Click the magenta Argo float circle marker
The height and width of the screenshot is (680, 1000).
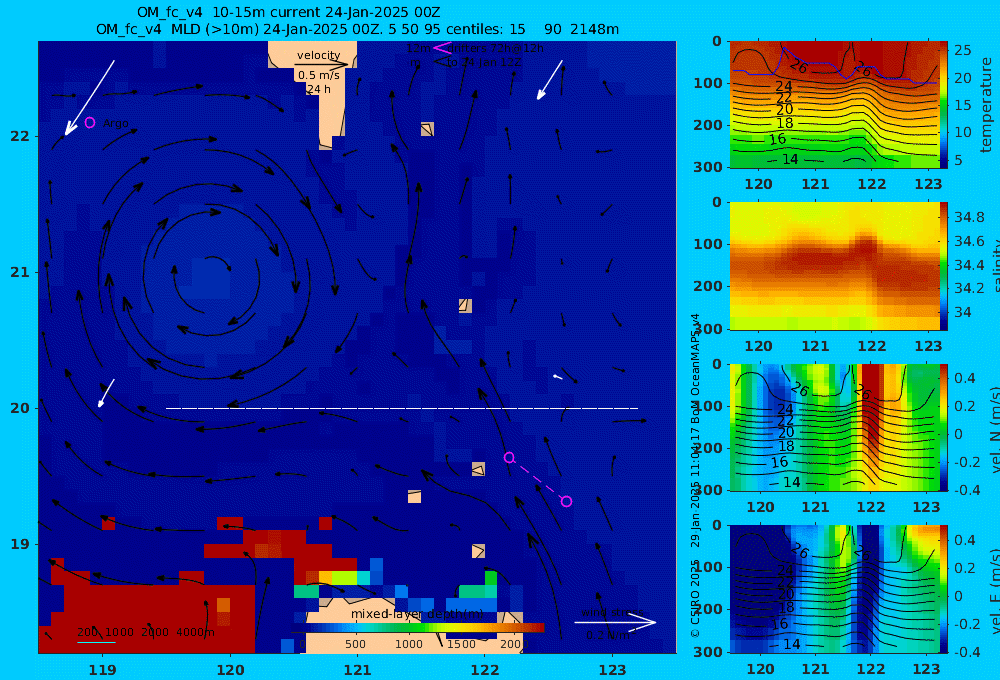pyautogui.click(x=90, y=122)
